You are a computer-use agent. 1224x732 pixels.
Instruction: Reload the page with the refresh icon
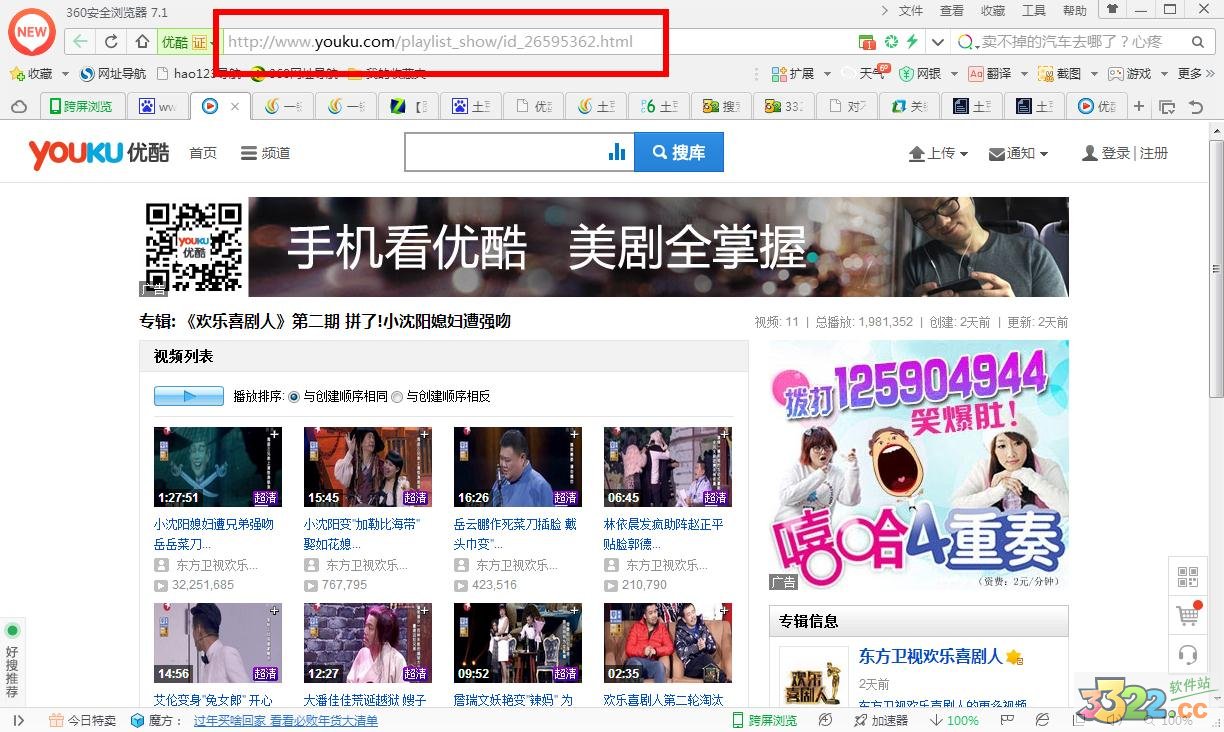(x=111, y=42)
